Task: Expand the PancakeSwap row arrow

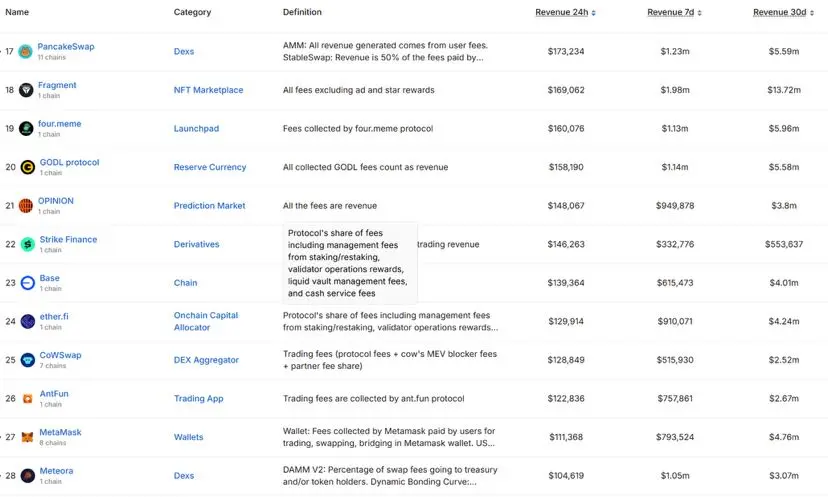Action: (x=3, y=51)
